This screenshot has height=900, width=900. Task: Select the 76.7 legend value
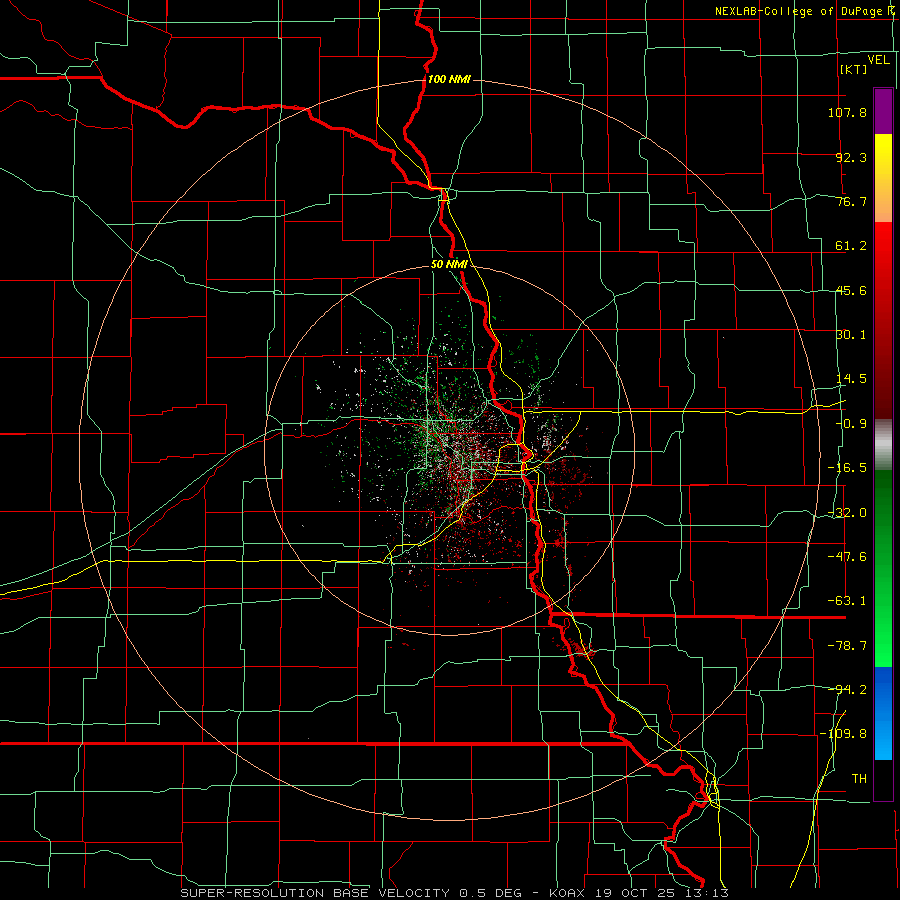851,201
